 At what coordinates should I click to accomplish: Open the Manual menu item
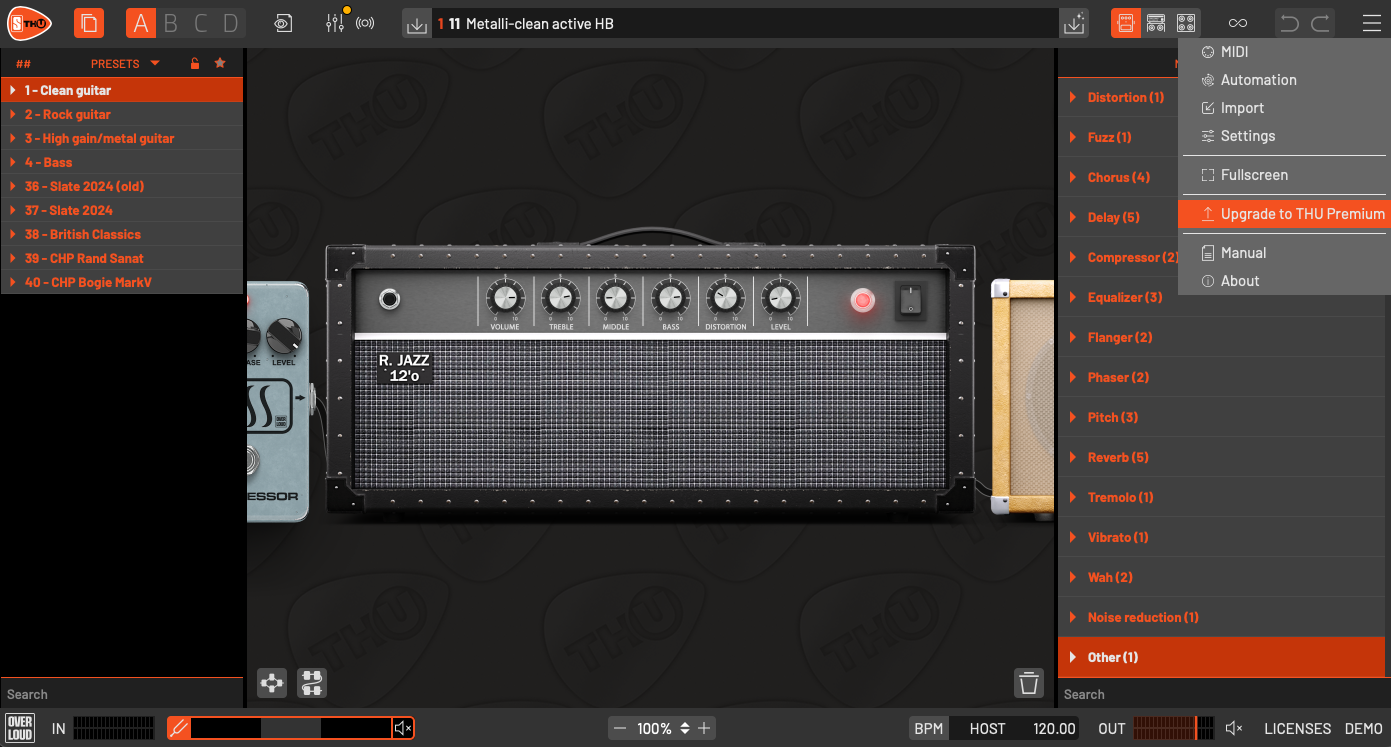pyautogui.click(x=1284, y=253)
